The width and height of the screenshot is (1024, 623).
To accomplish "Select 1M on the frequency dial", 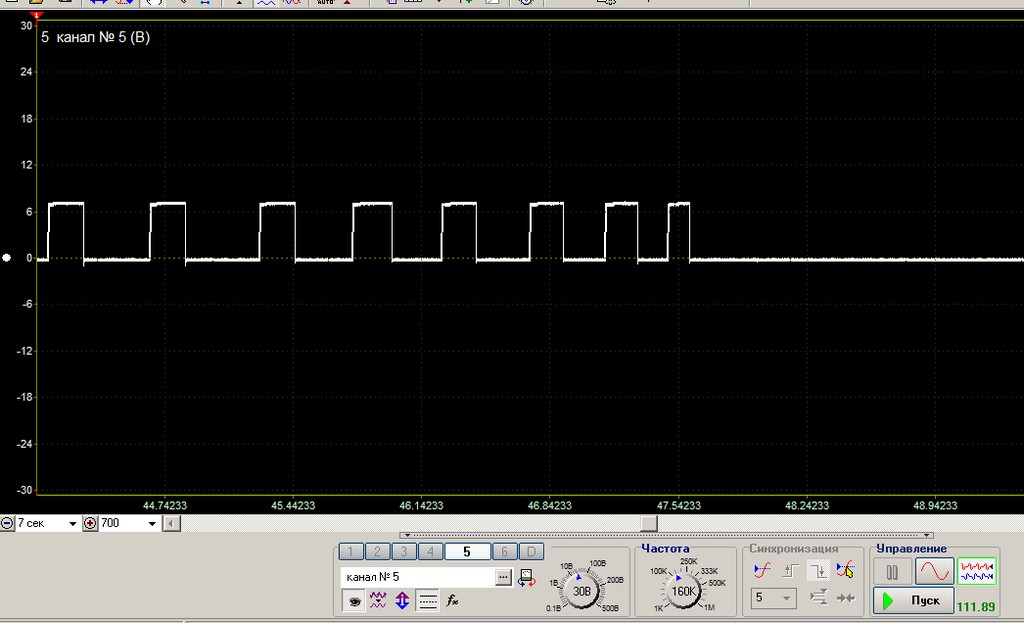I will point(709,607).
